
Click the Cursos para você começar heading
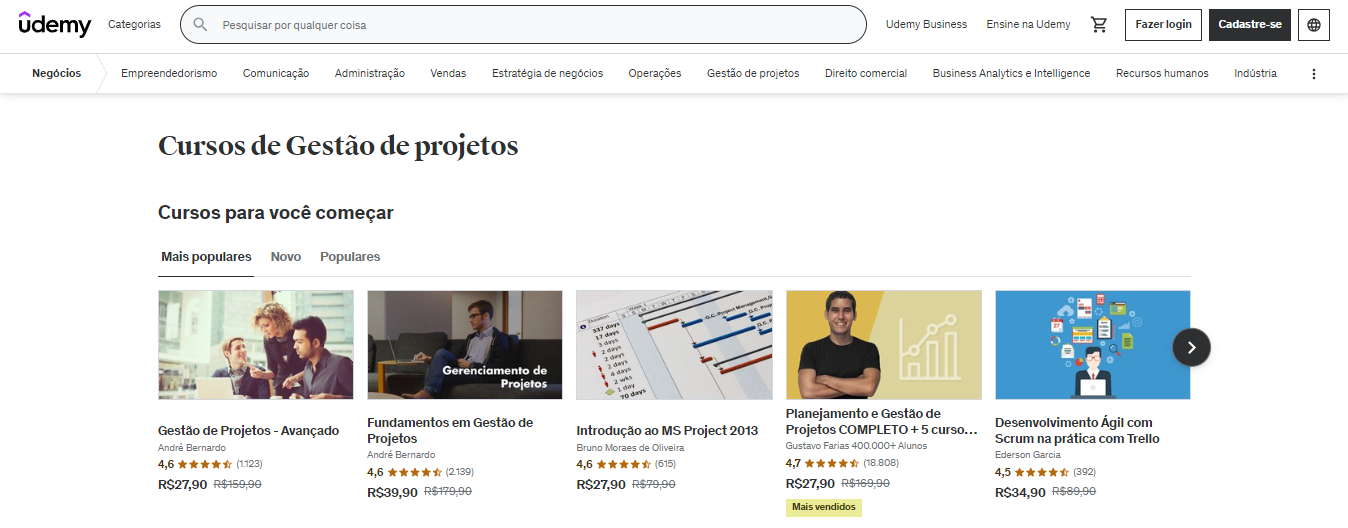coord(276,213)
